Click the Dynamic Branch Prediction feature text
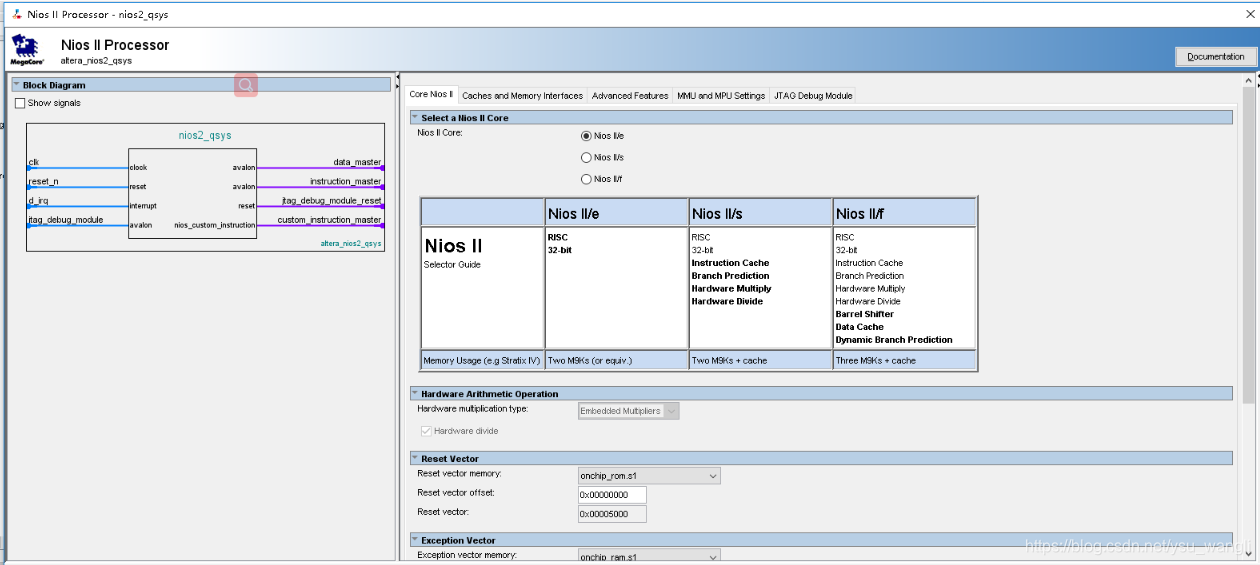 click(x=894, y=340)
